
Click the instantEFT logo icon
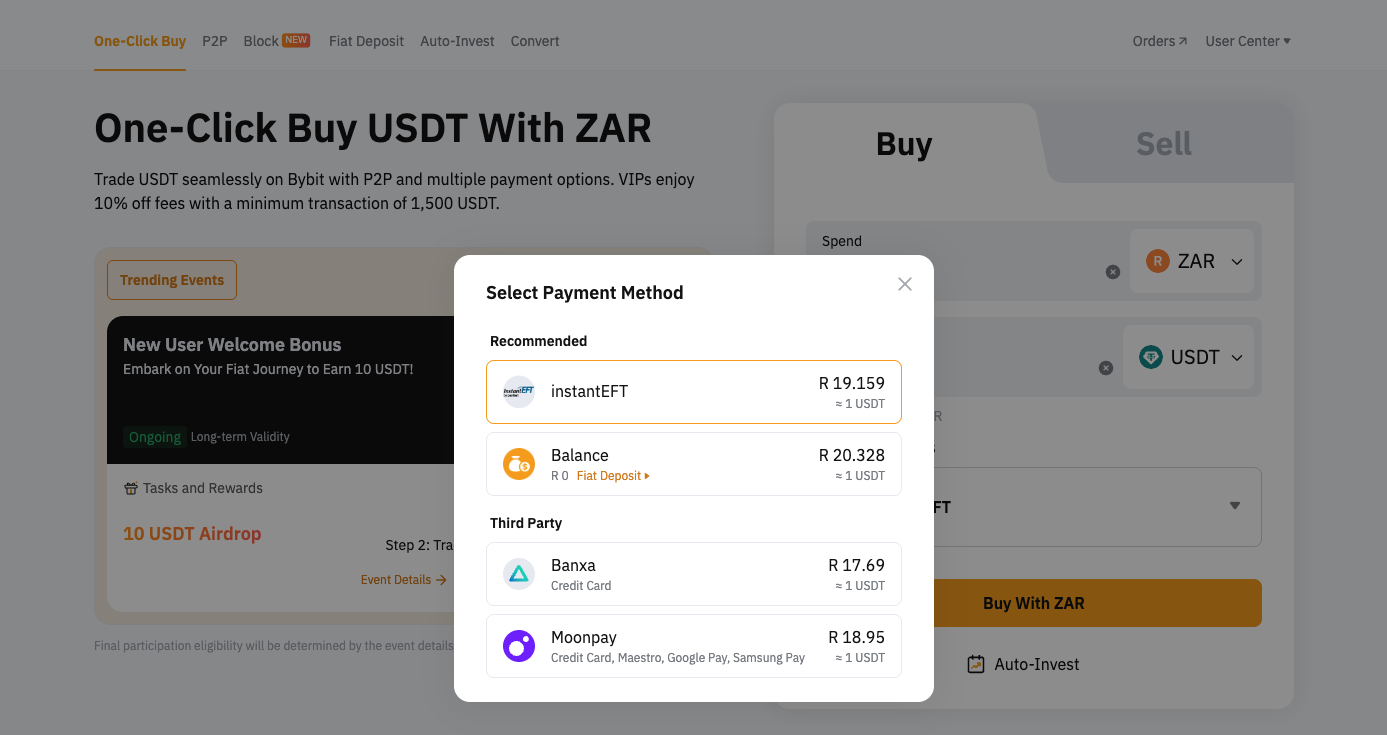[519, 392]
